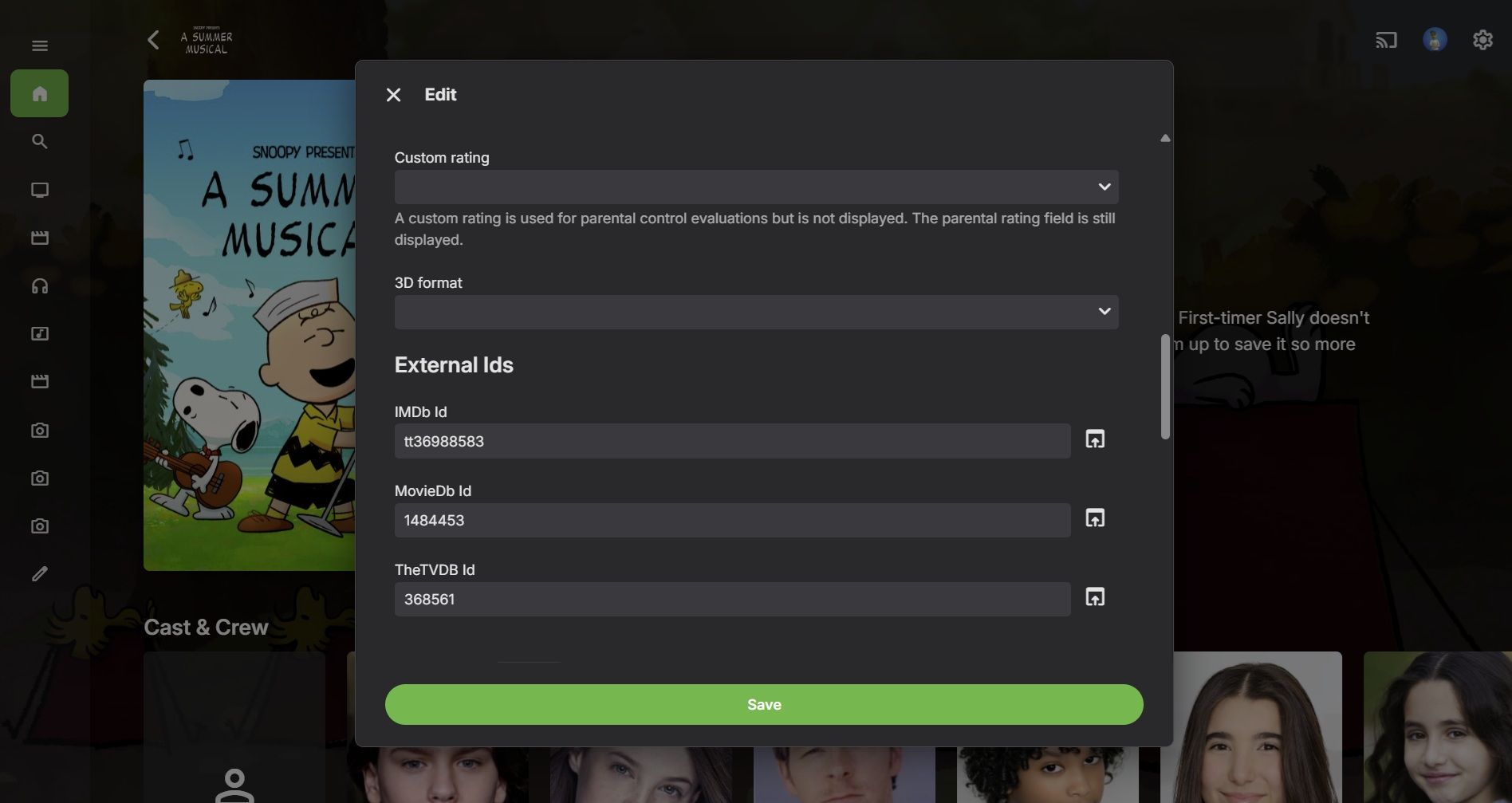Click the IMDb Id input field
The height and width of the screenshot is (803, 1512).
(732, 441)
